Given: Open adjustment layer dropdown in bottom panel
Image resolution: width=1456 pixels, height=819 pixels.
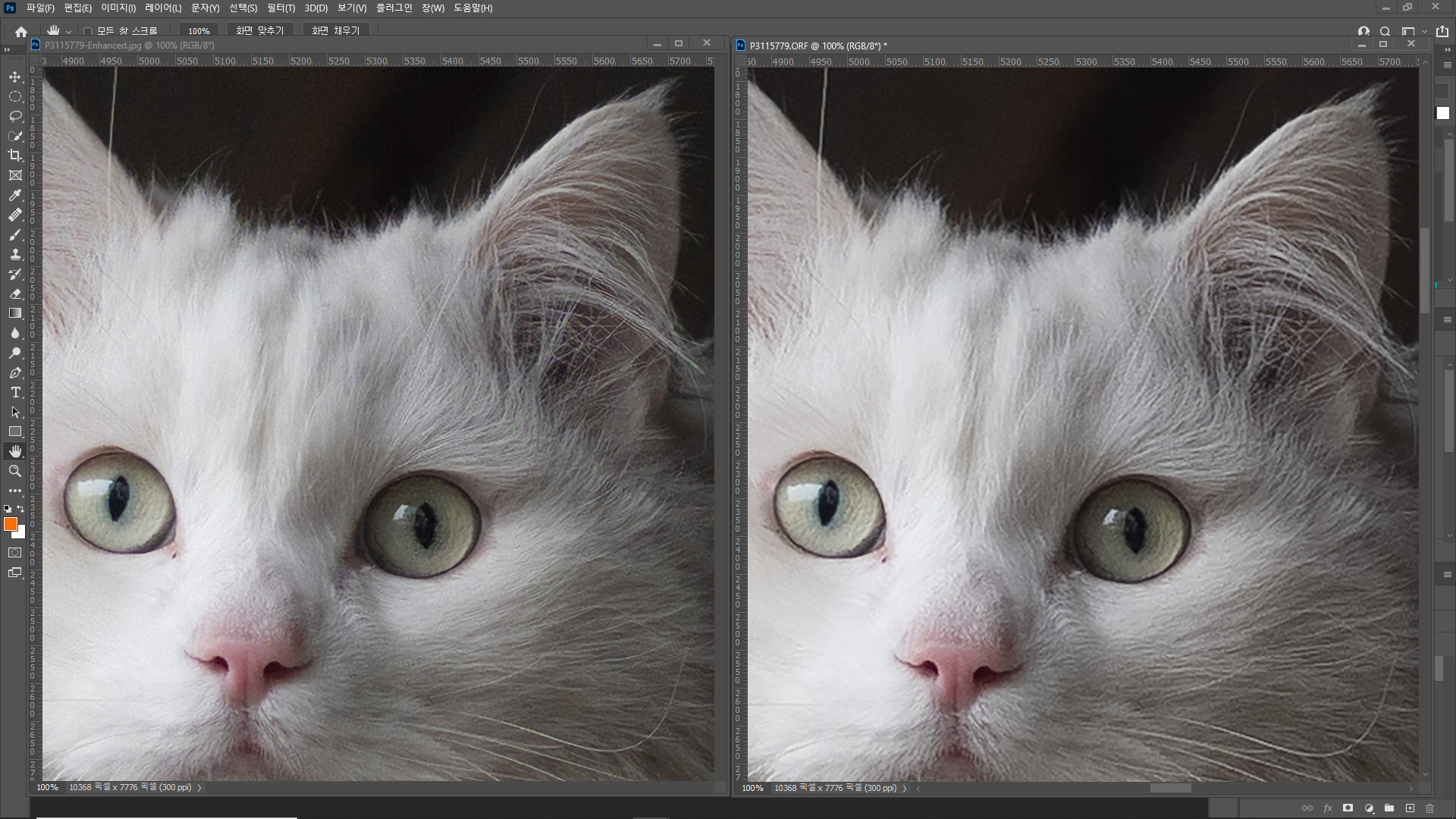Looking at the screenshot, I should [x=1369, y=808].
